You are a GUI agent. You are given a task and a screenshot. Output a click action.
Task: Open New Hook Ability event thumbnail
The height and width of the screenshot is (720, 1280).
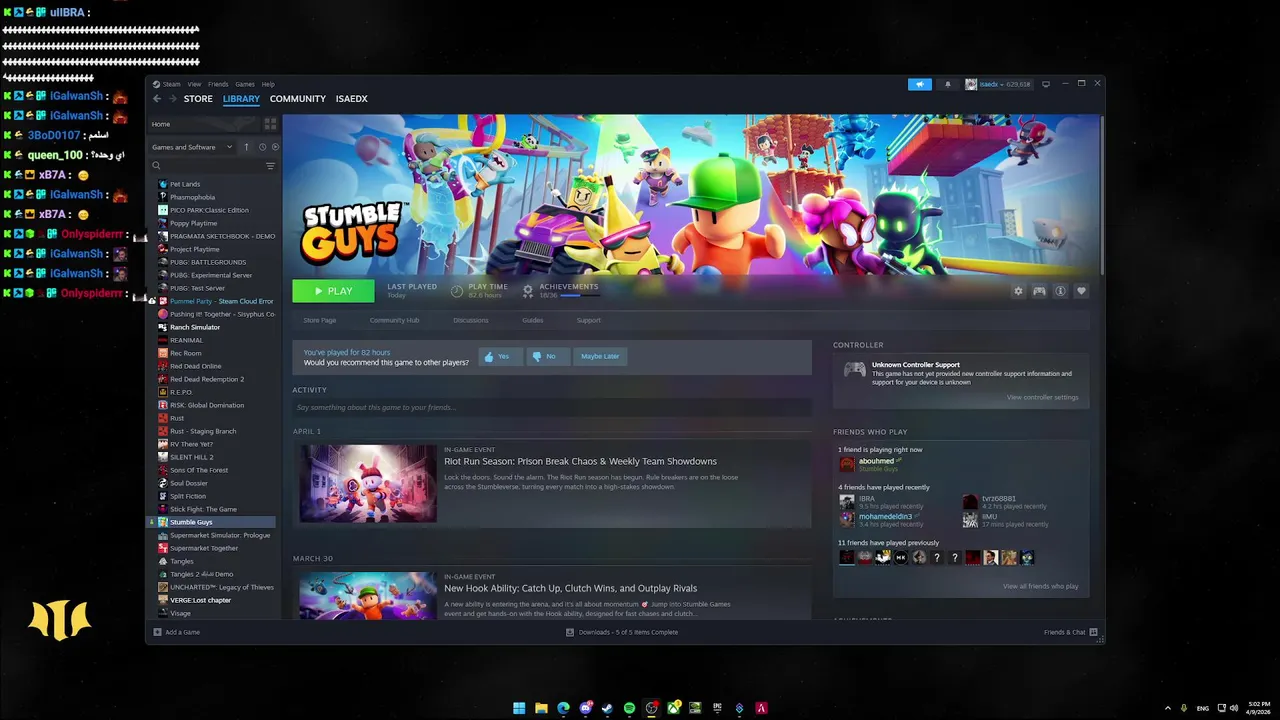(x=368, y=596)
